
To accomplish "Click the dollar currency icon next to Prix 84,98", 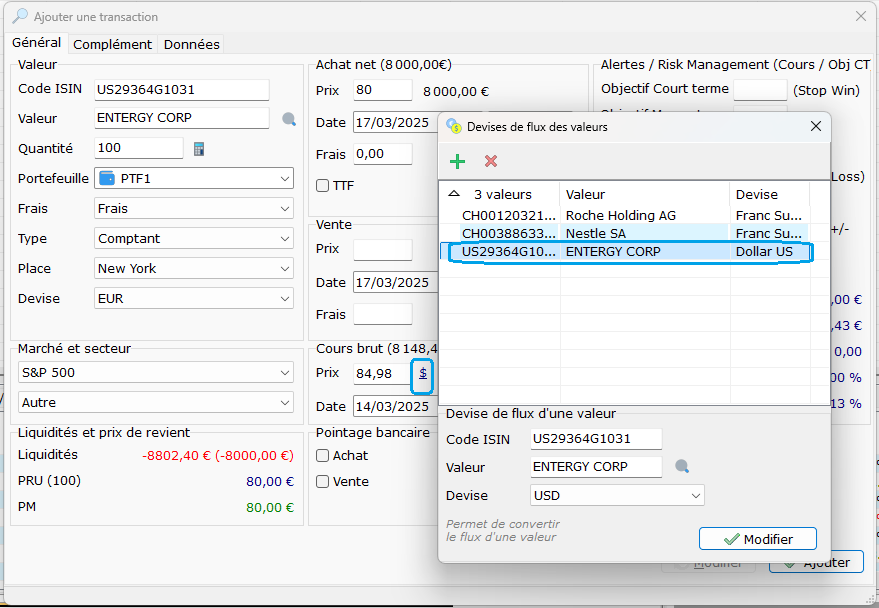I will [423, 374].
